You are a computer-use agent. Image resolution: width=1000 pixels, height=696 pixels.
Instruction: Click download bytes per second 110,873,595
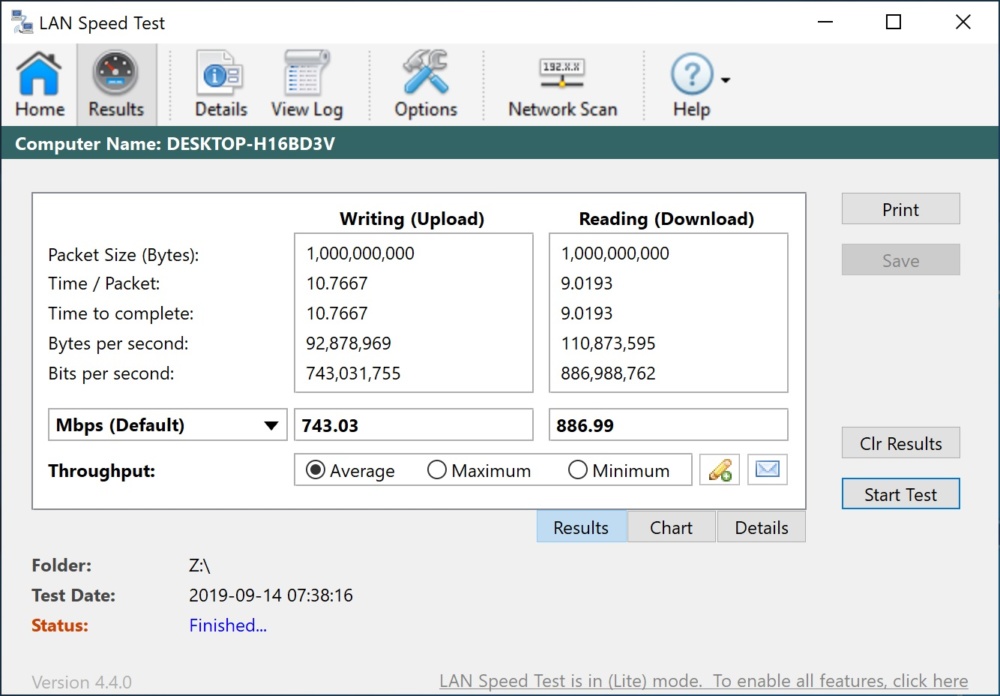608,343
